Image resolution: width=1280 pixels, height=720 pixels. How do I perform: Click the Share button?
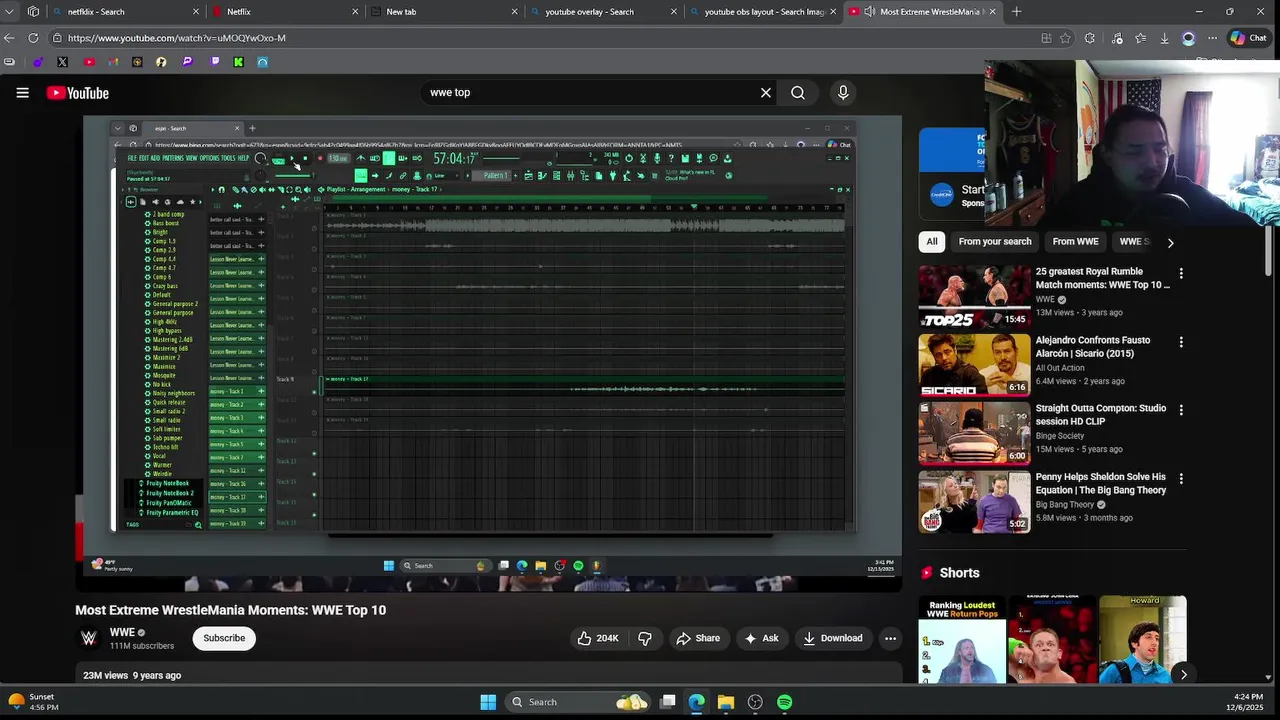698,638
